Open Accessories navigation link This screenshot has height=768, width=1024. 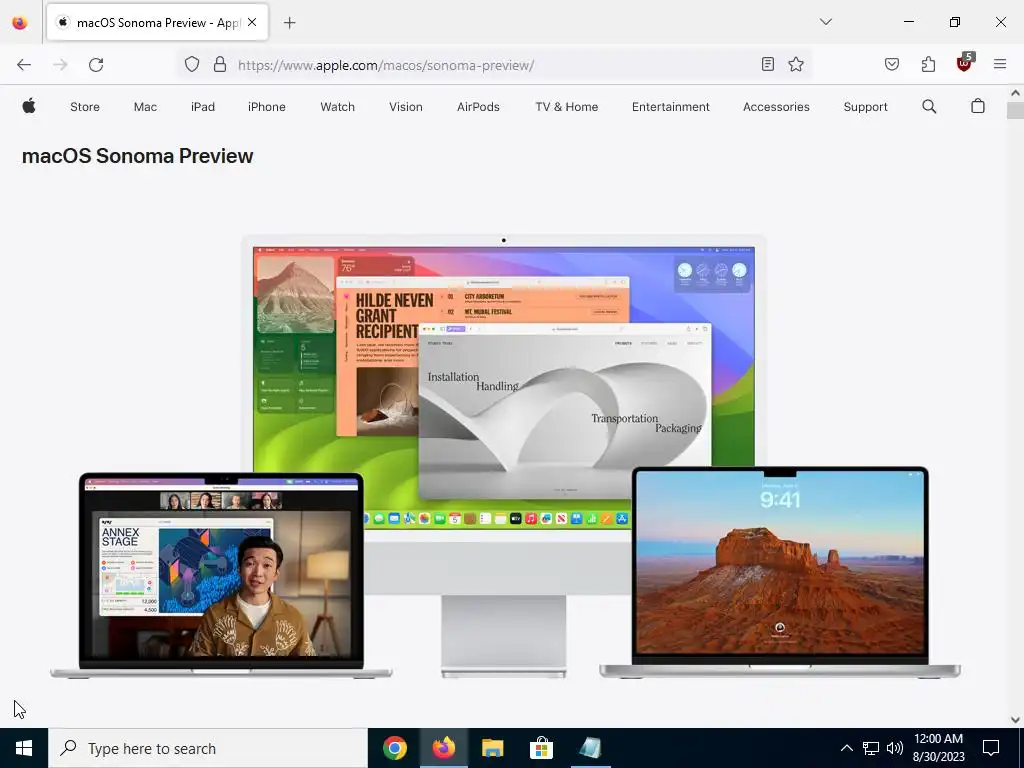[x=776, y=106]
